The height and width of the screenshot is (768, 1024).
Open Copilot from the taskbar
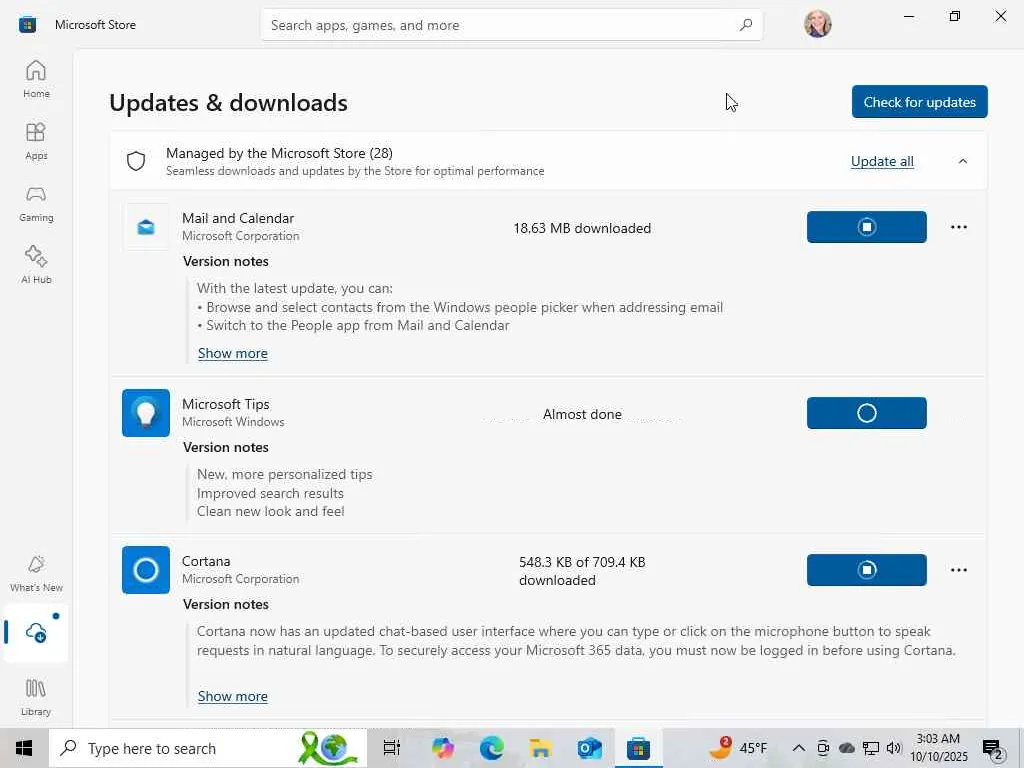pos(442,748)
